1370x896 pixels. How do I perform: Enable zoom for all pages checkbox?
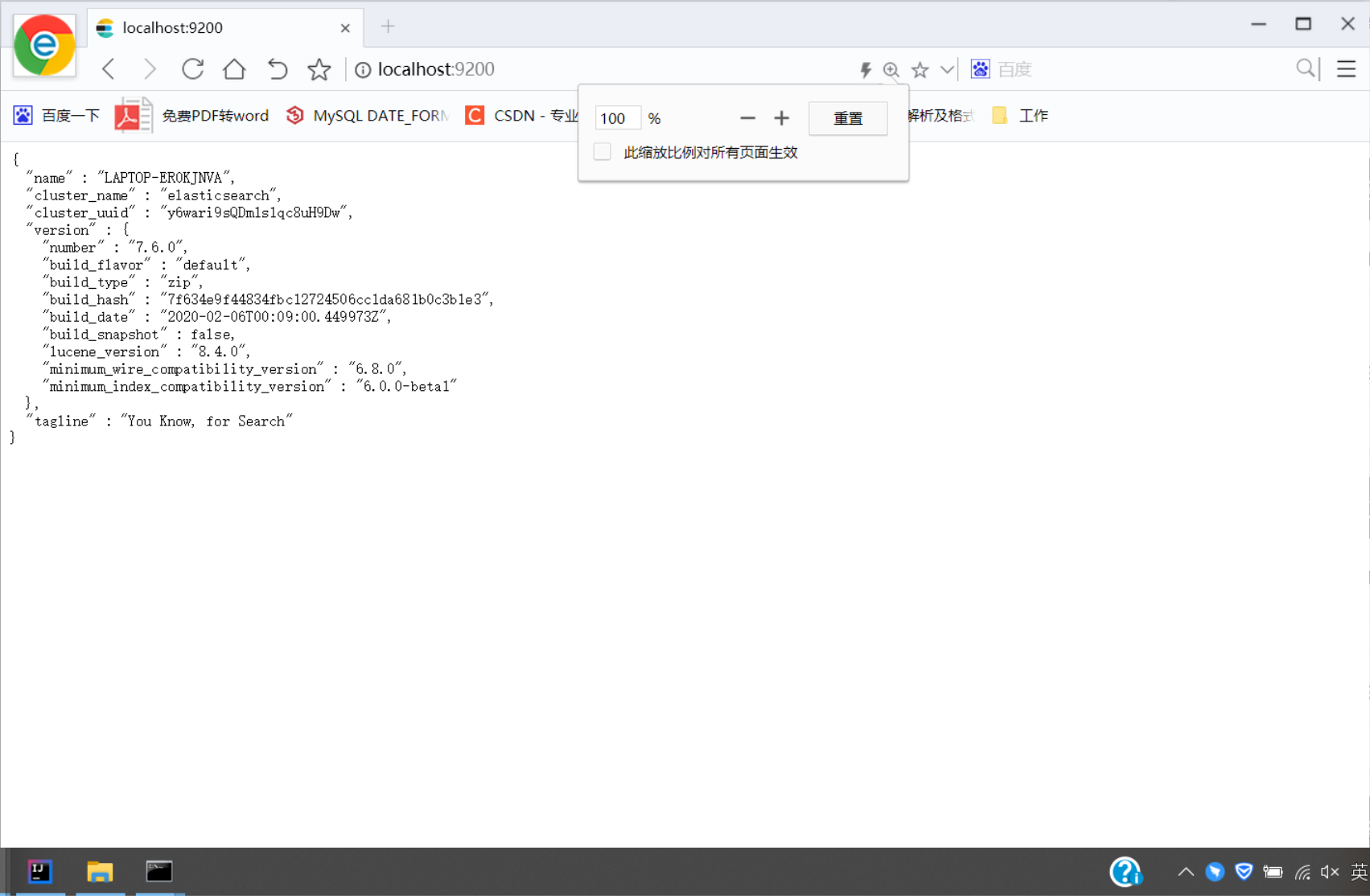602,151
